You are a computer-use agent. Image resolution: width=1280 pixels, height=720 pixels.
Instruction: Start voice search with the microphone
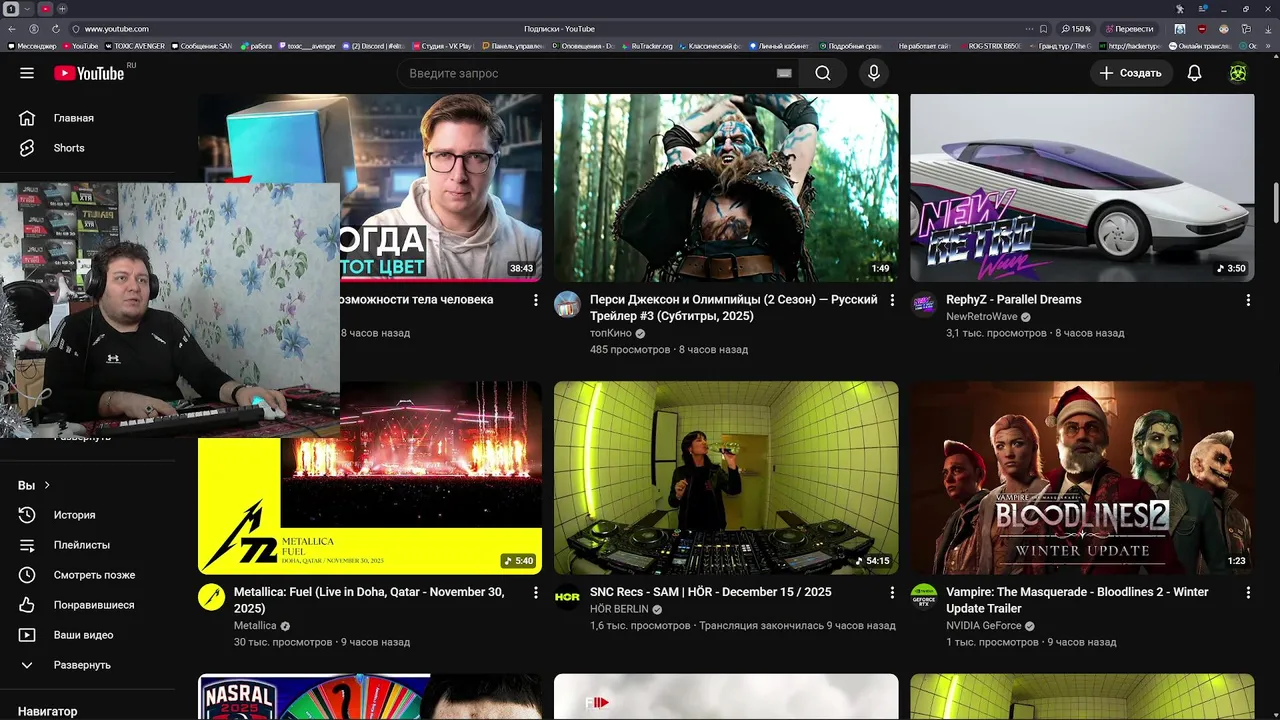pos(874,73)
